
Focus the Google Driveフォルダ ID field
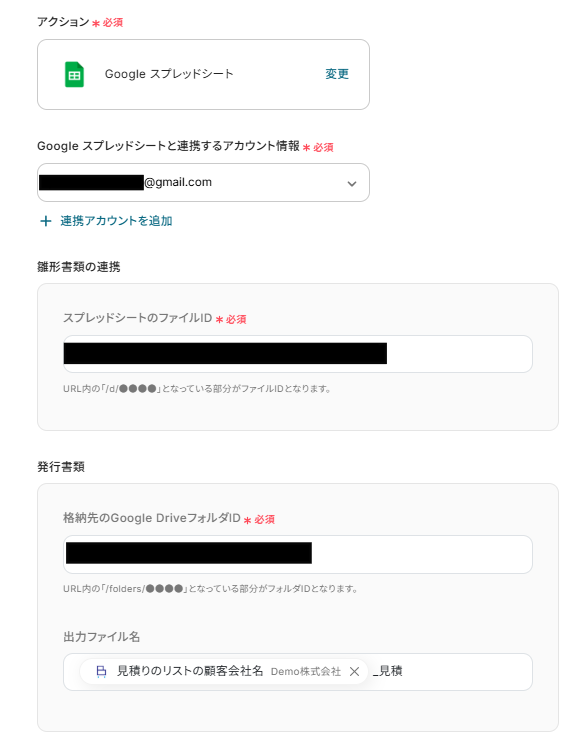click(x=298, y=554)
